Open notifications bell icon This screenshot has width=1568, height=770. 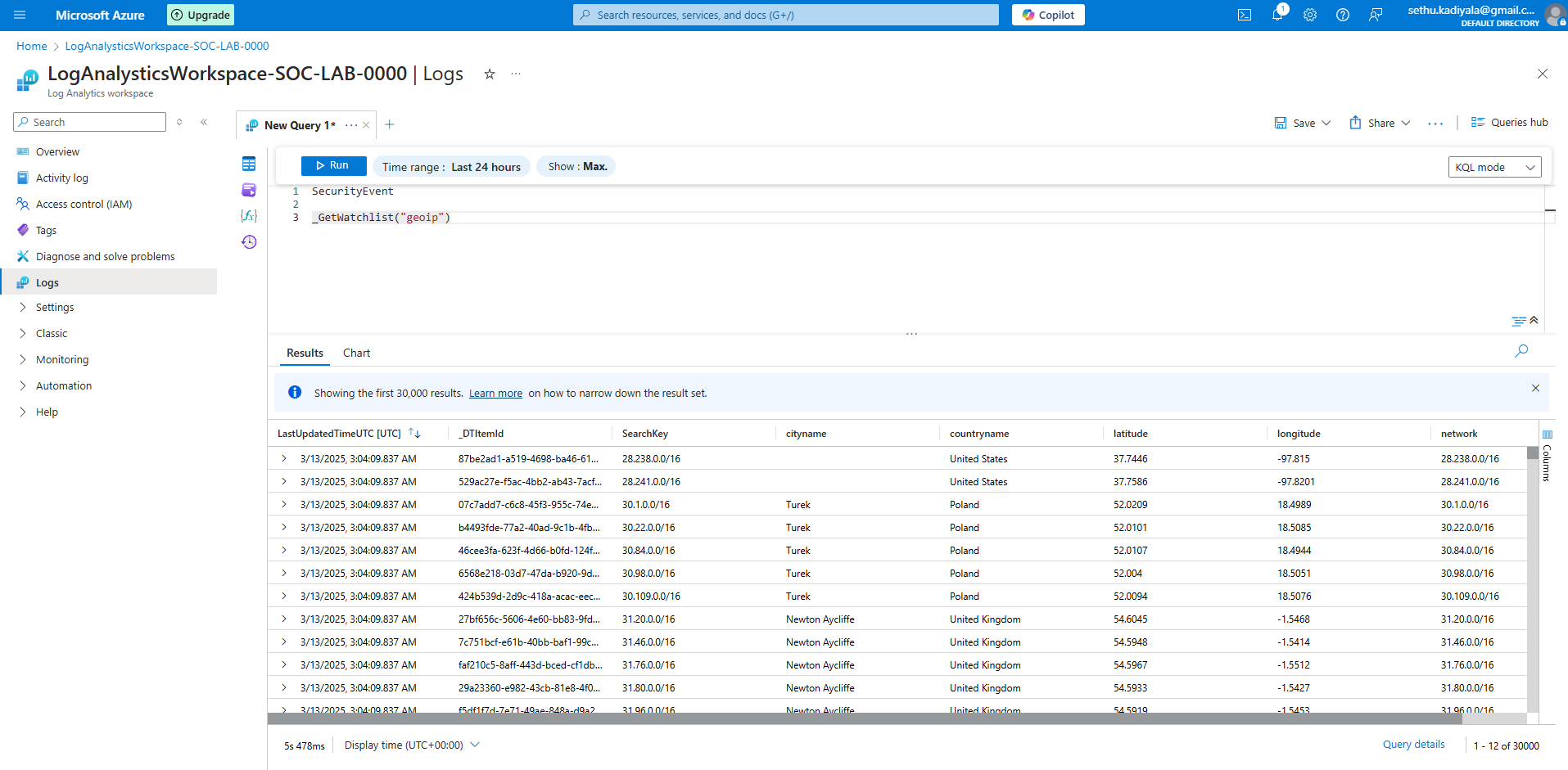(1277, 15)
